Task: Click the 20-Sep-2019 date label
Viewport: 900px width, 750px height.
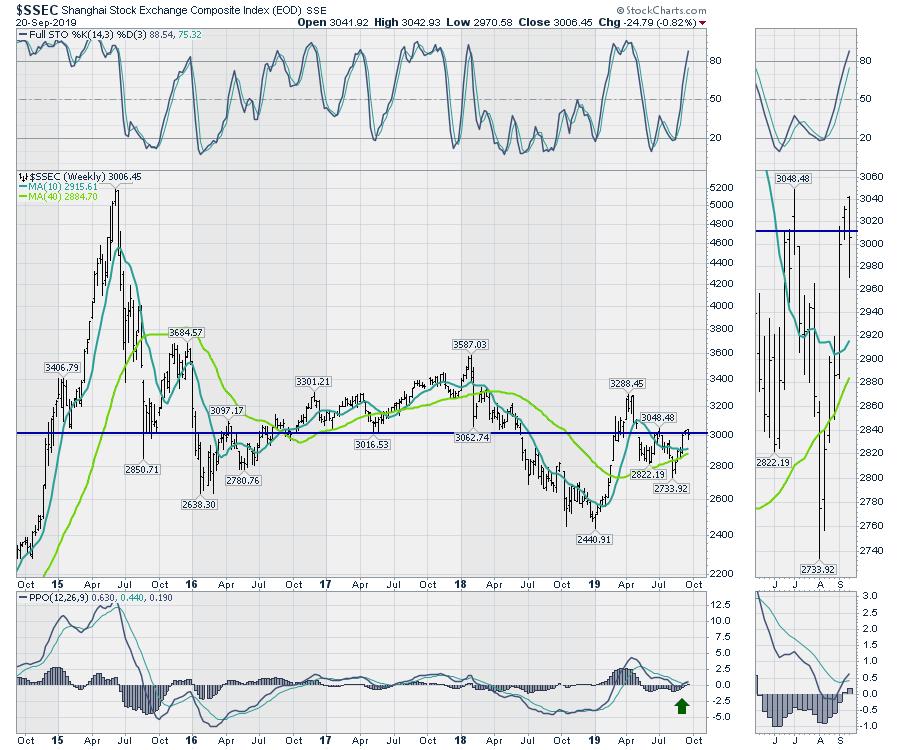Action: tap(46, 23)
